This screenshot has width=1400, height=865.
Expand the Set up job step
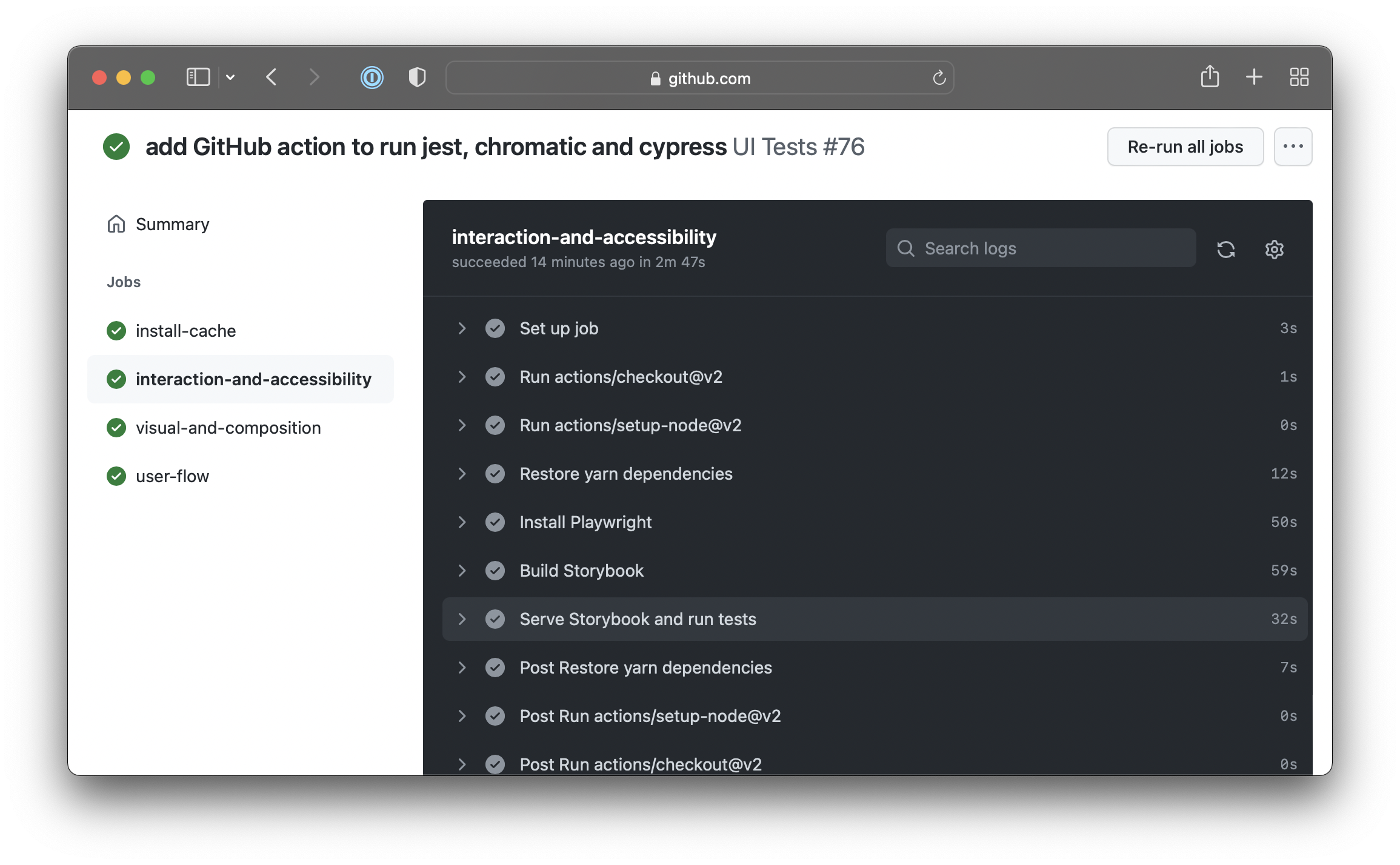tap(462, 328)
